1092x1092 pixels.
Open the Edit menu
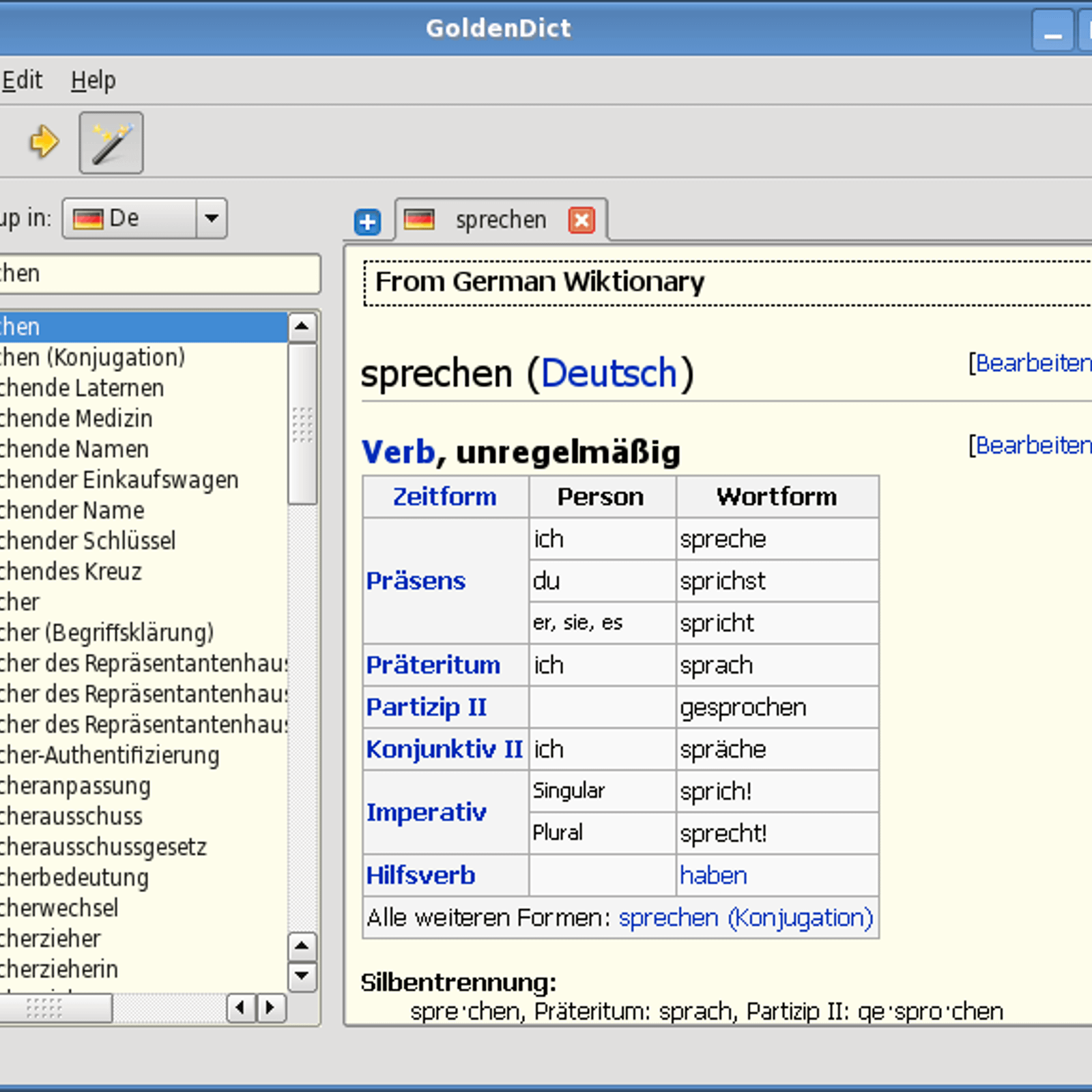[23, 81]
